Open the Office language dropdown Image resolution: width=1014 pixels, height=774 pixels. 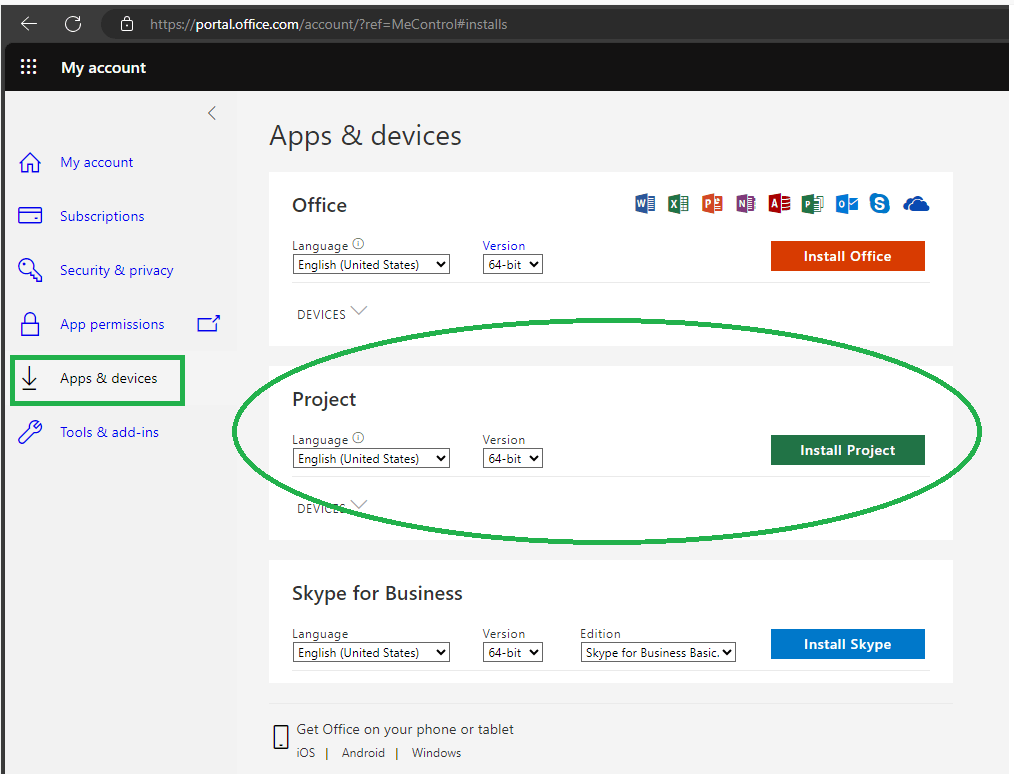371,264
